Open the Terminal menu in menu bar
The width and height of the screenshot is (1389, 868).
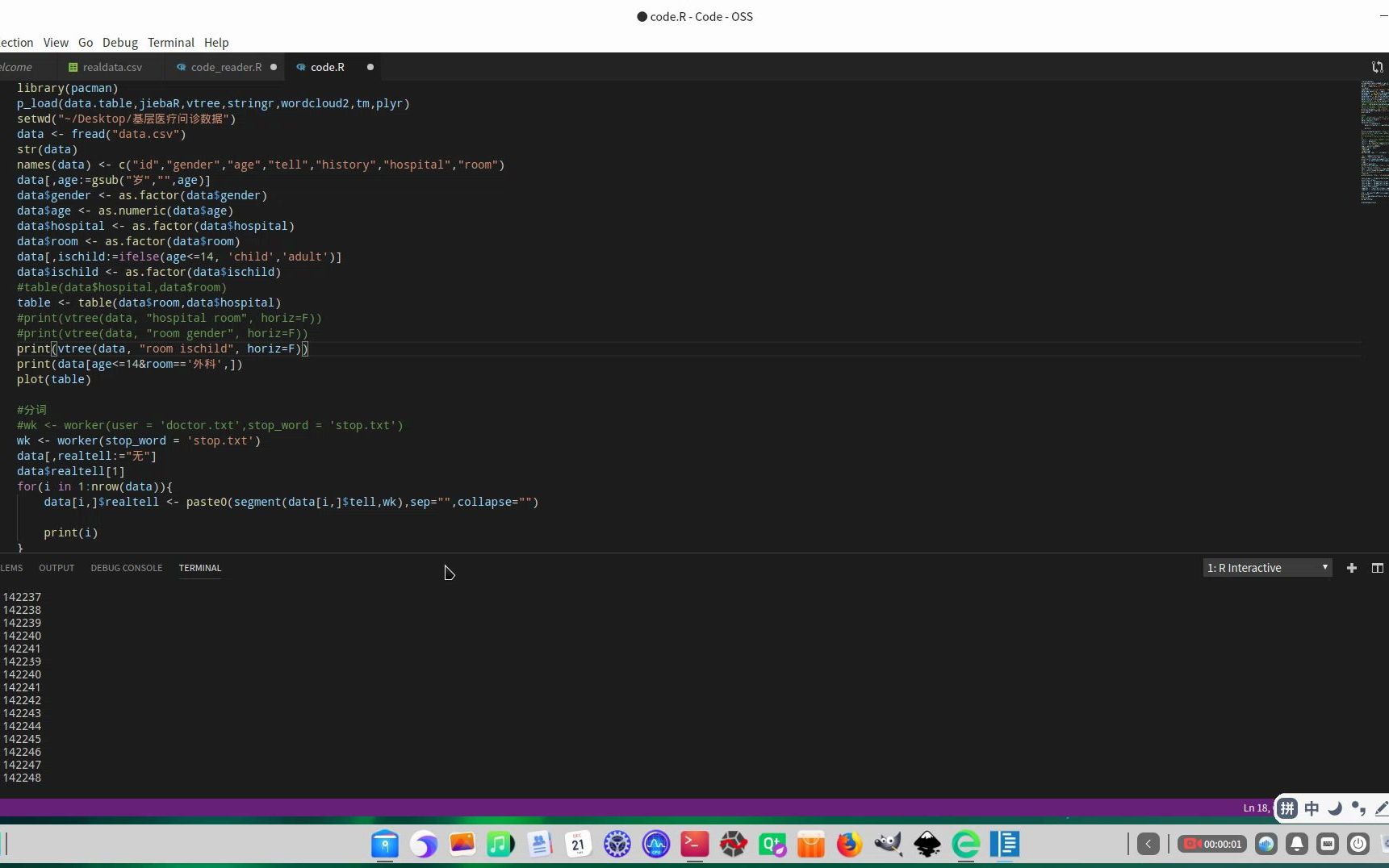tap(171, 43)
